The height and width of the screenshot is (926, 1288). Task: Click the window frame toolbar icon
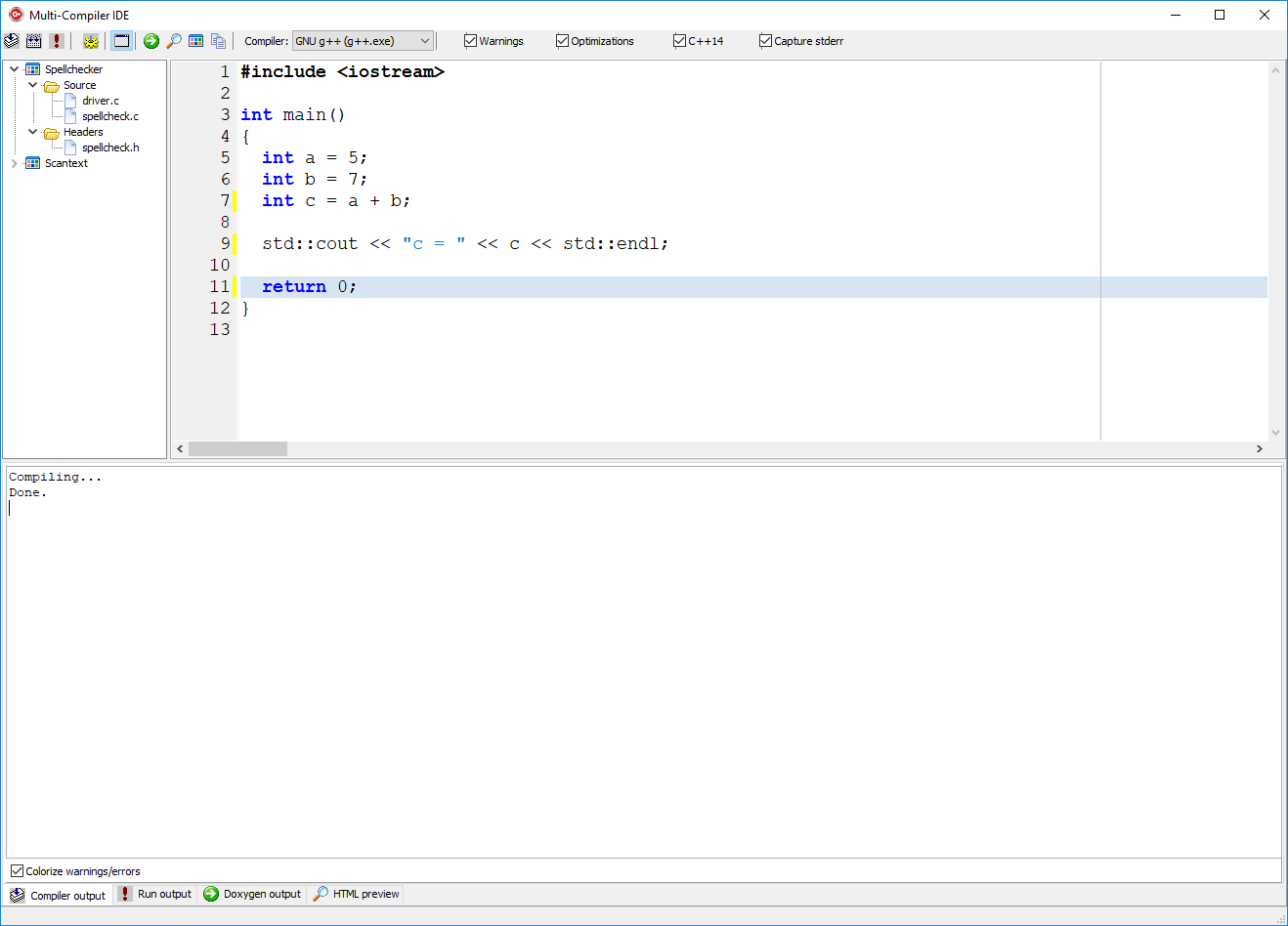tap(121, 41)
